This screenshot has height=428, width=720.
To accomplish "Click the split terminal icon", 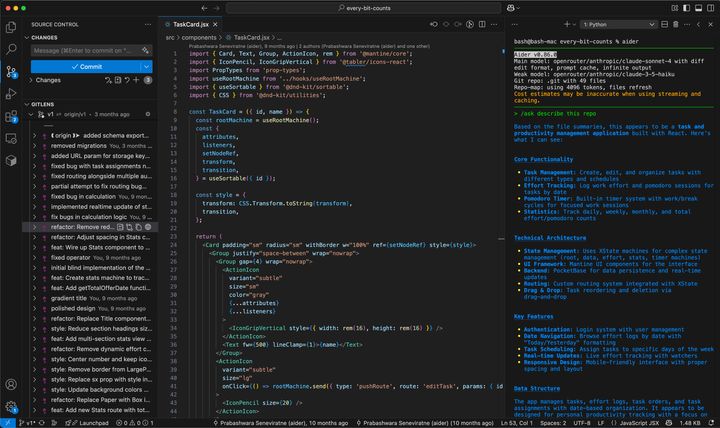I will (664, 24).
